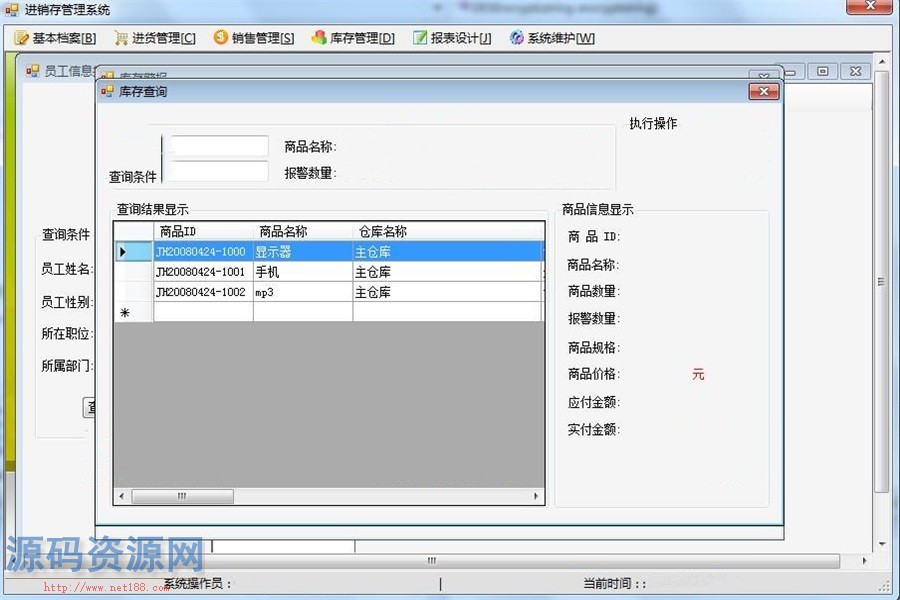Click the 所属部门 label in 员工信息 window
This screenshot has width=900, height=600.
point(67,366)
